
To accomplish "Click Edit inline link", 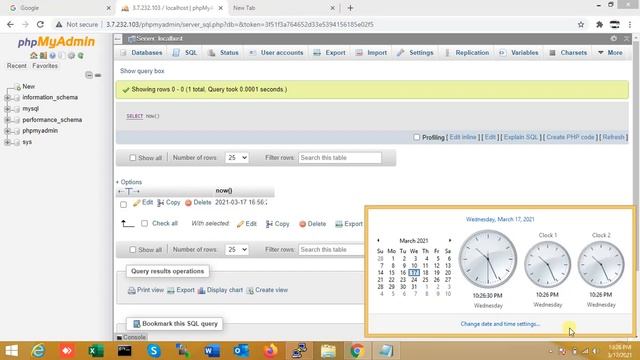I will click(463, 137).
